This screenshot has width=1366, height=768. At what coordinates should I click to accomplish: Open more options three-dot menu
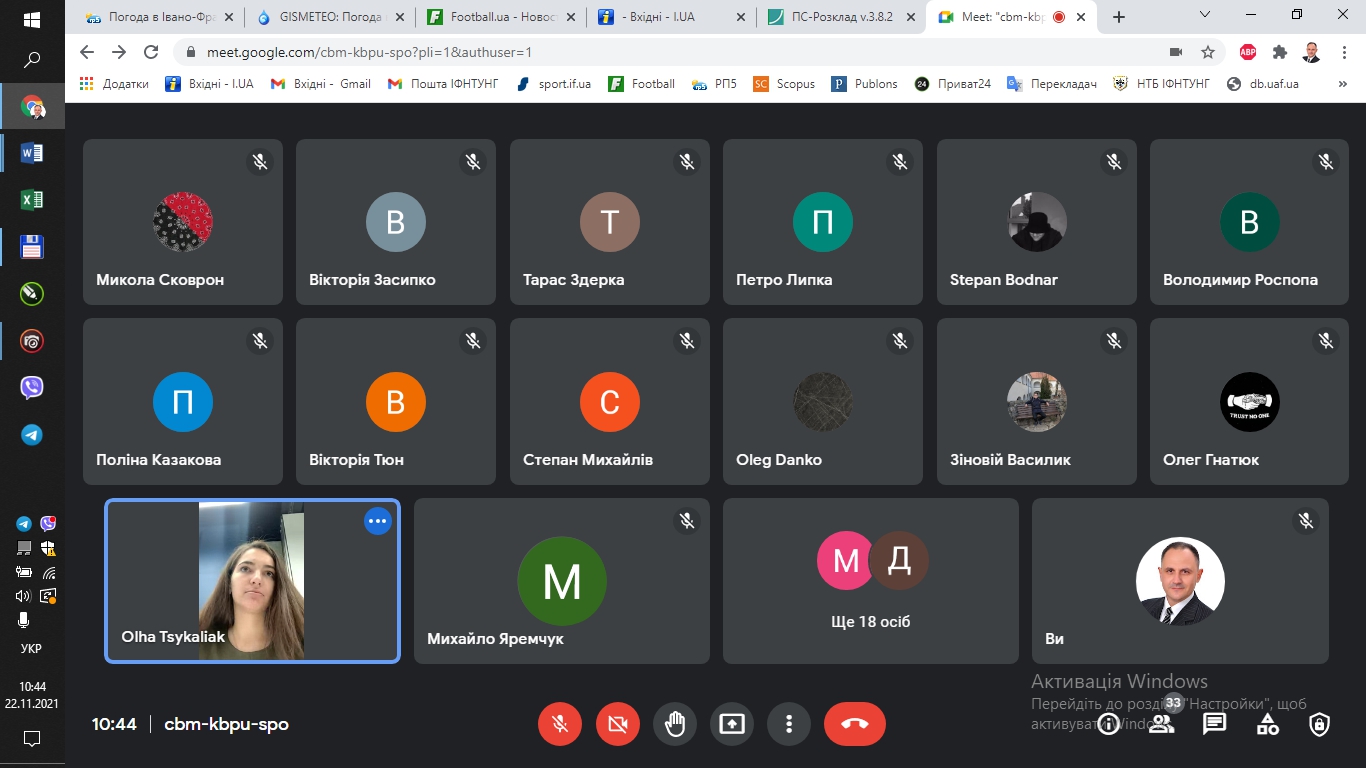click(789, 724)
